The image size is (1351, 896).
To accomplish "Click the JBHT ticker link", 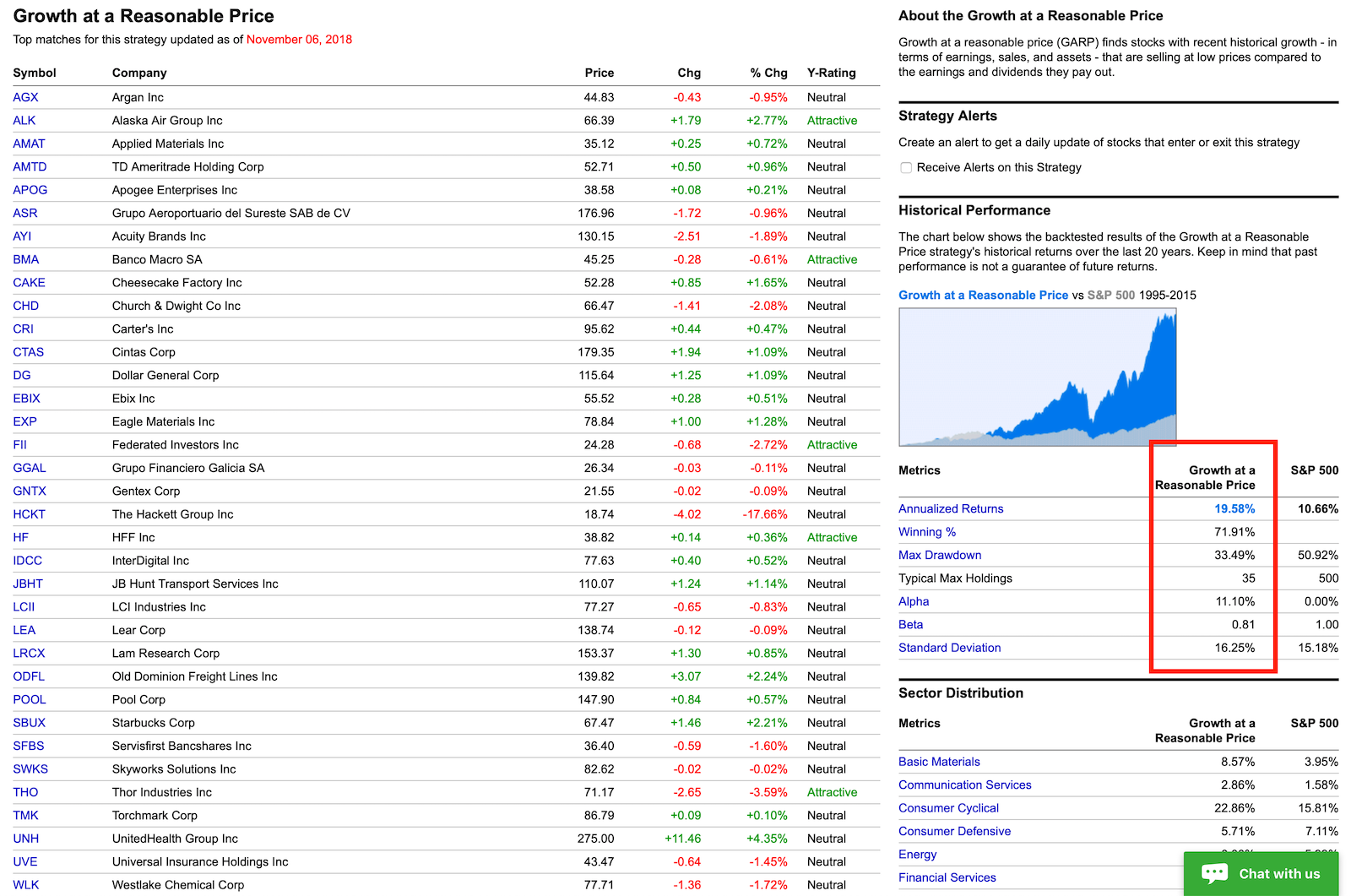I will click(28, 584).
